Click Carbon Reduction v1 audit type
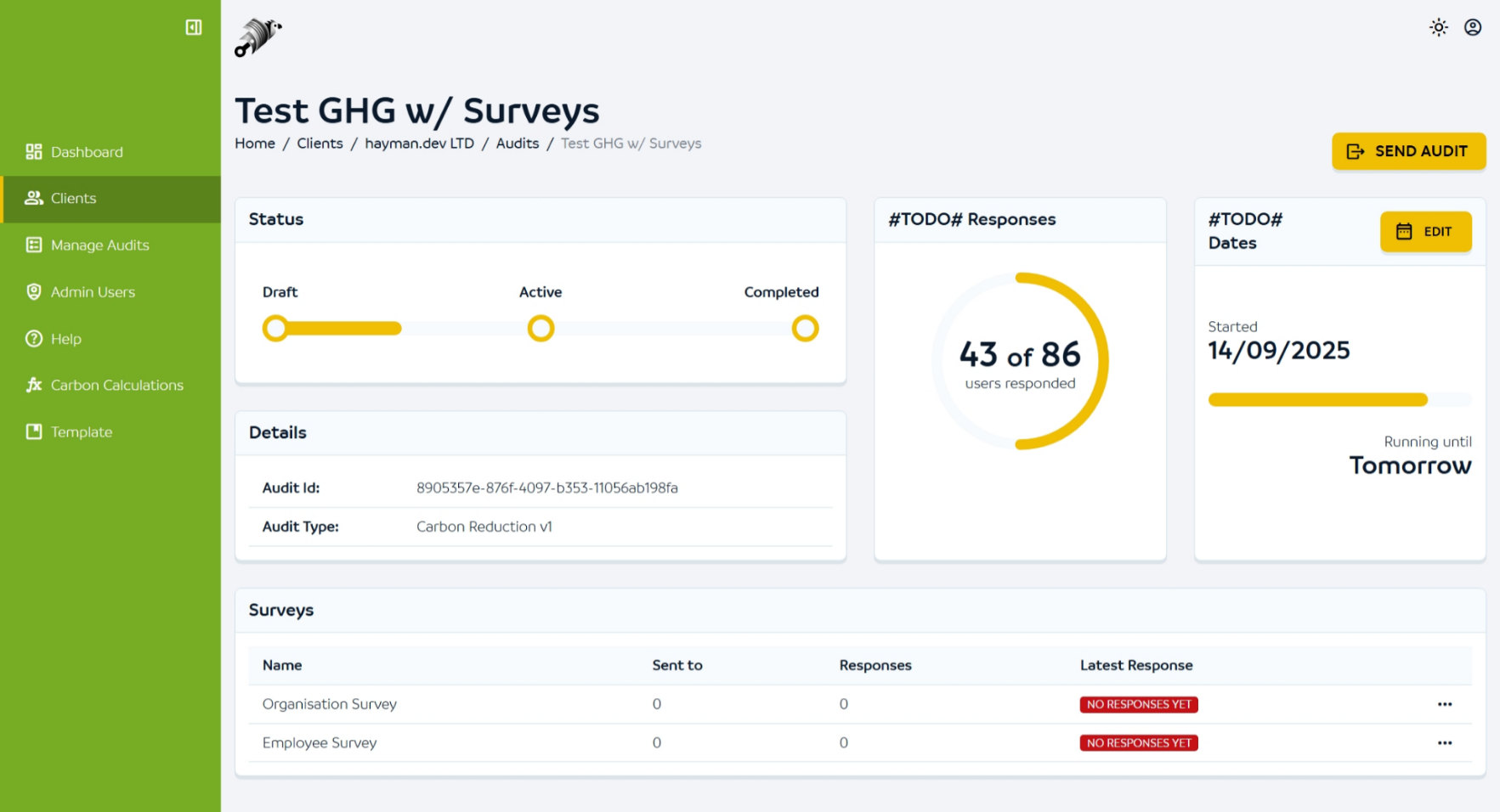This screenshot has height=812, width=1500. (484, 527)
